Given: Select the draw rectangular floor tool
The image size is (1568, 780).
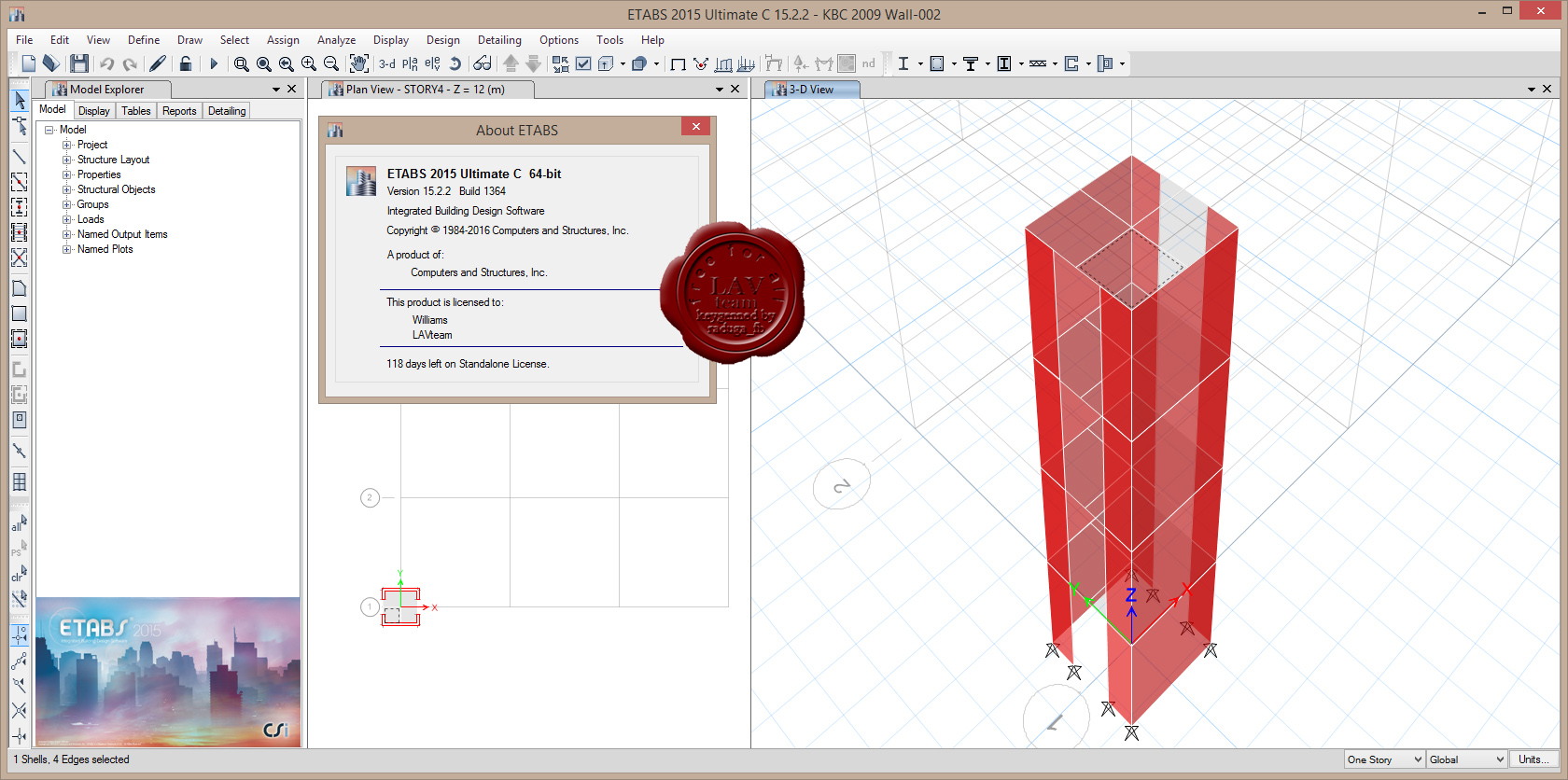Looking at the screenshot, I should pos(19,313).
